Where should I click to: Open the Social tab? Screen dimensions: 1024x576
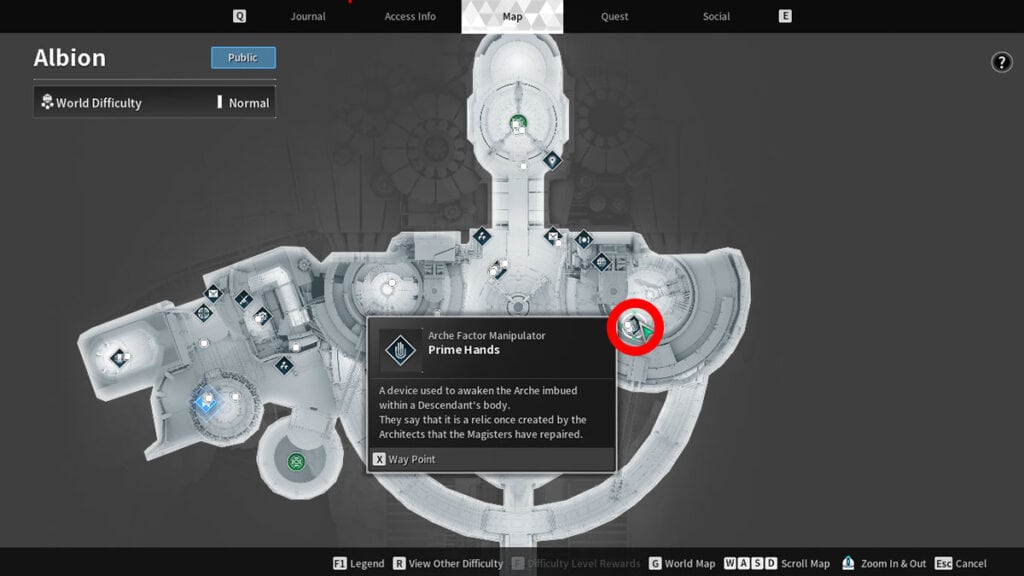tap(716, 16)
